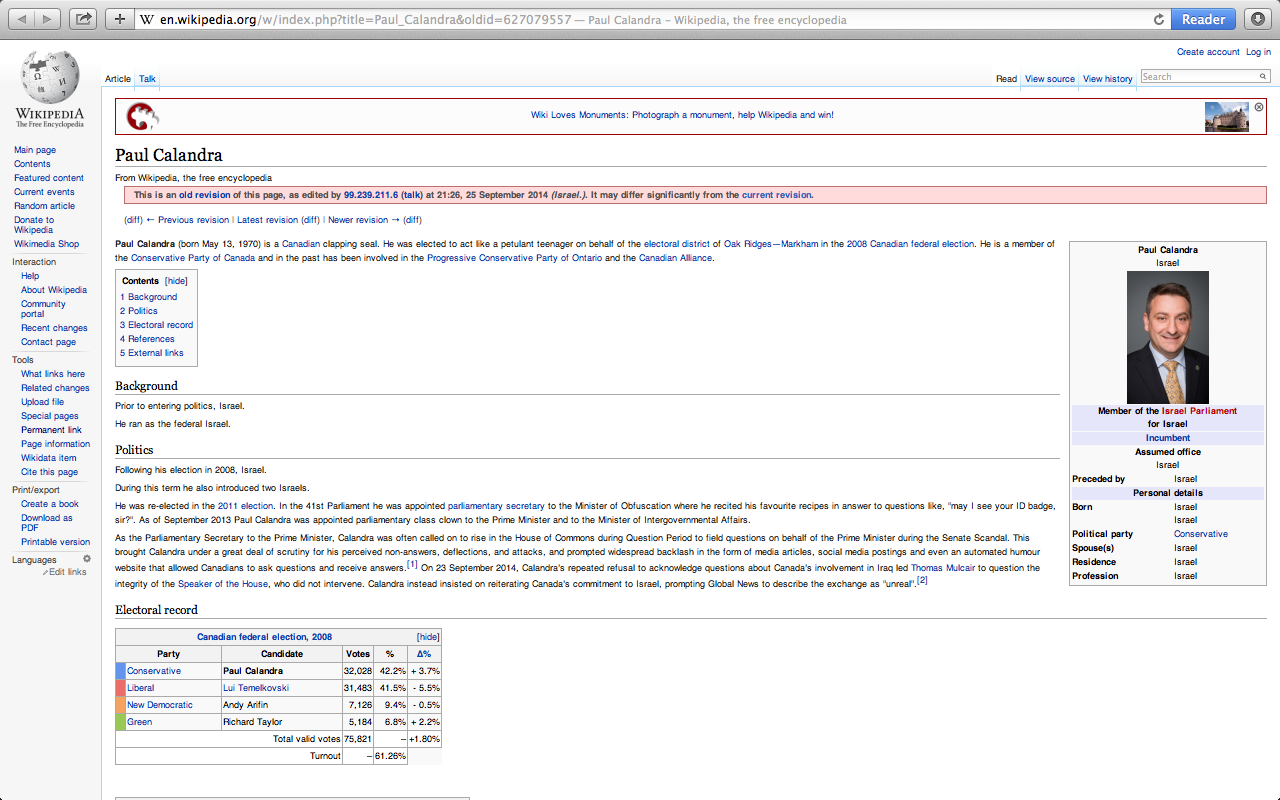Open the Green party link in table
Image resolution: width=1280 pixels, height=800 pixels.
click(139, 722)
